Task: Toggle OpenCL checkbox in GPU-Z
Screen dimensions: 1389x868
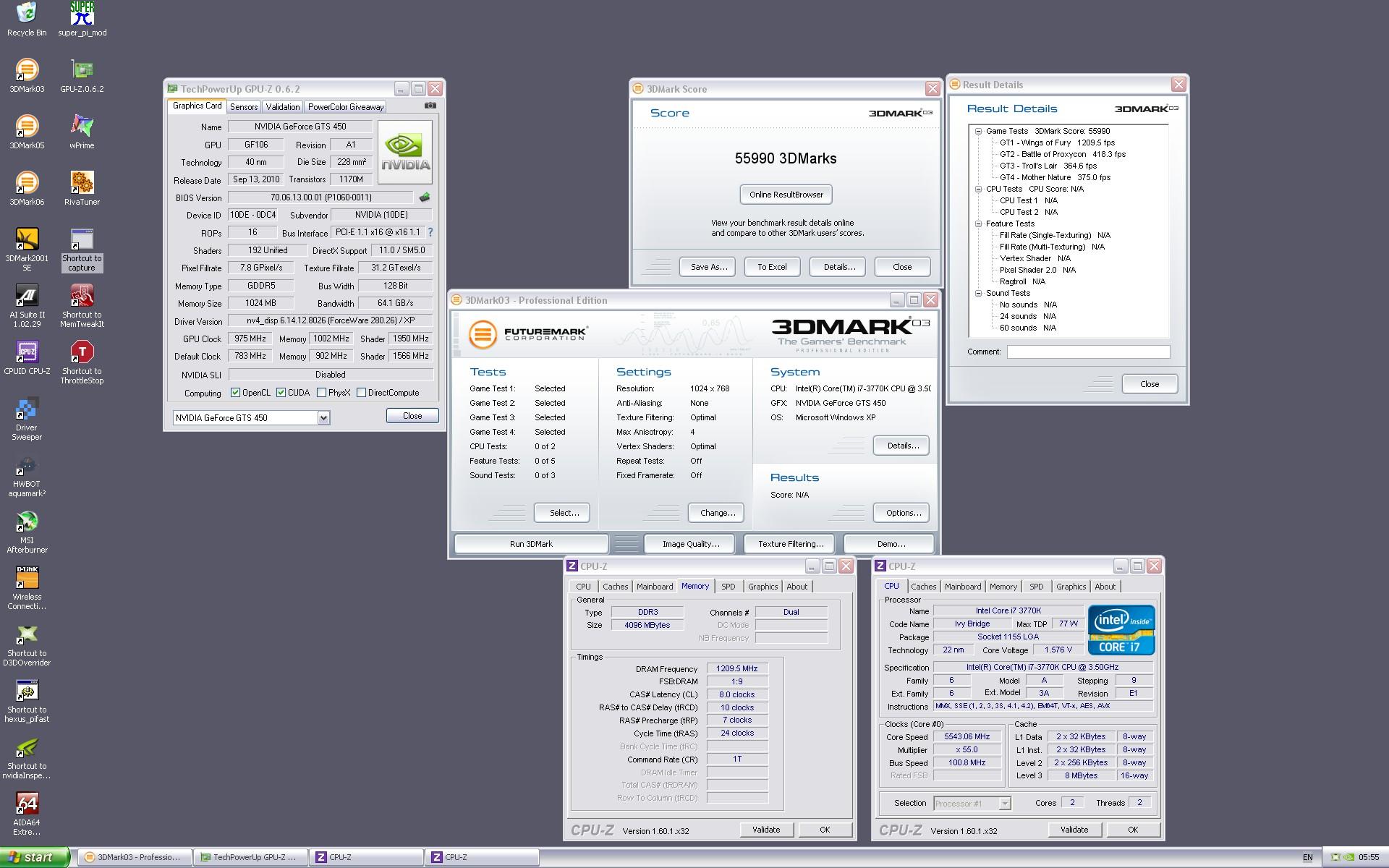Action: coord(235,393)
